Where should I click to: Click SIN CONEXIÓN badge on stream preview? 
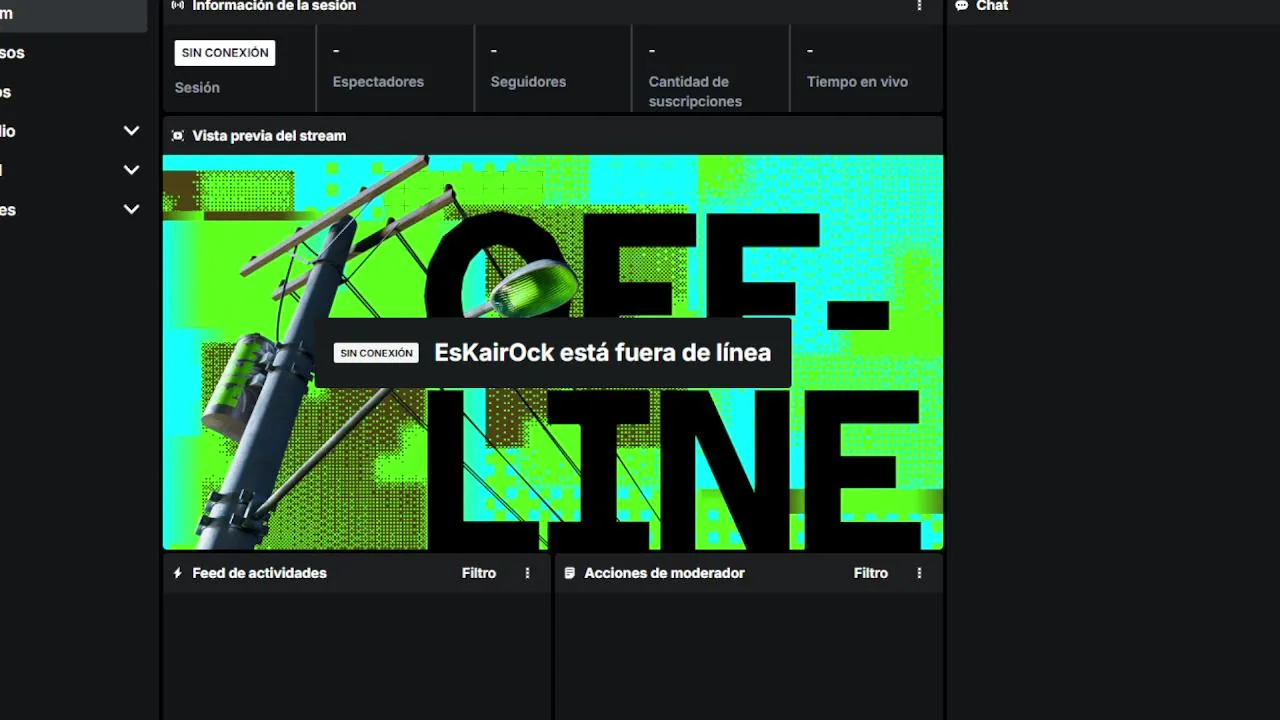click(x=376, y=353)
